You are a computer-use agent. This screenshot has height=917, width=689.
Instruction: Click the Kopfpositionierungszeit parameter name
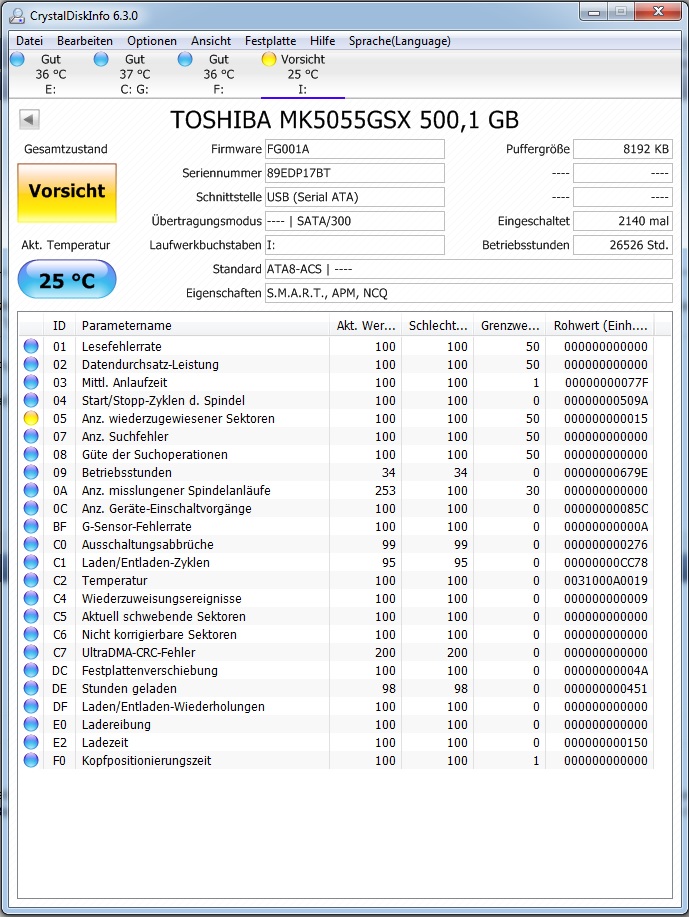click(146, 761)
